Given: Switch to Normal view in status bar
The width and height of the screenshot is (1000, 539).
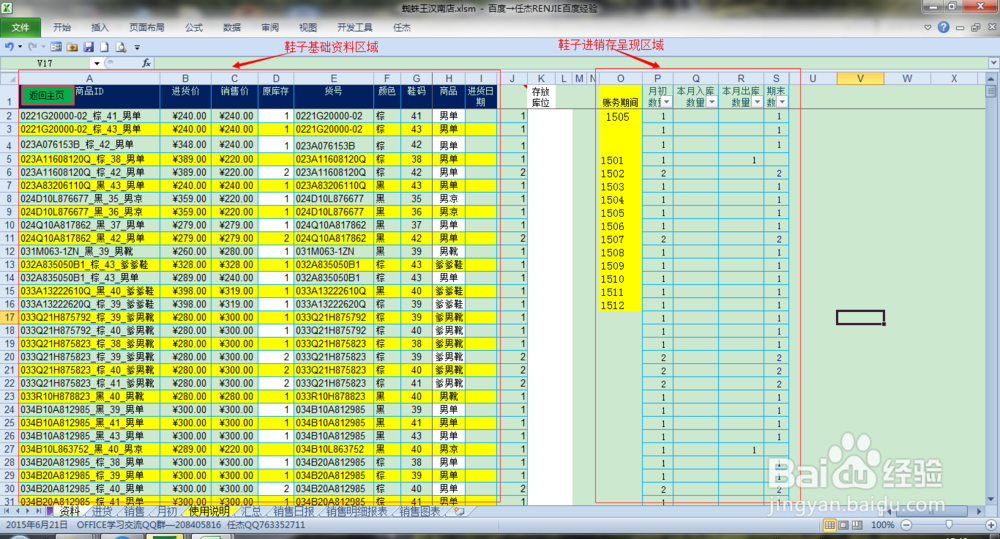Looking at the screenshot, I should [829, 525].
